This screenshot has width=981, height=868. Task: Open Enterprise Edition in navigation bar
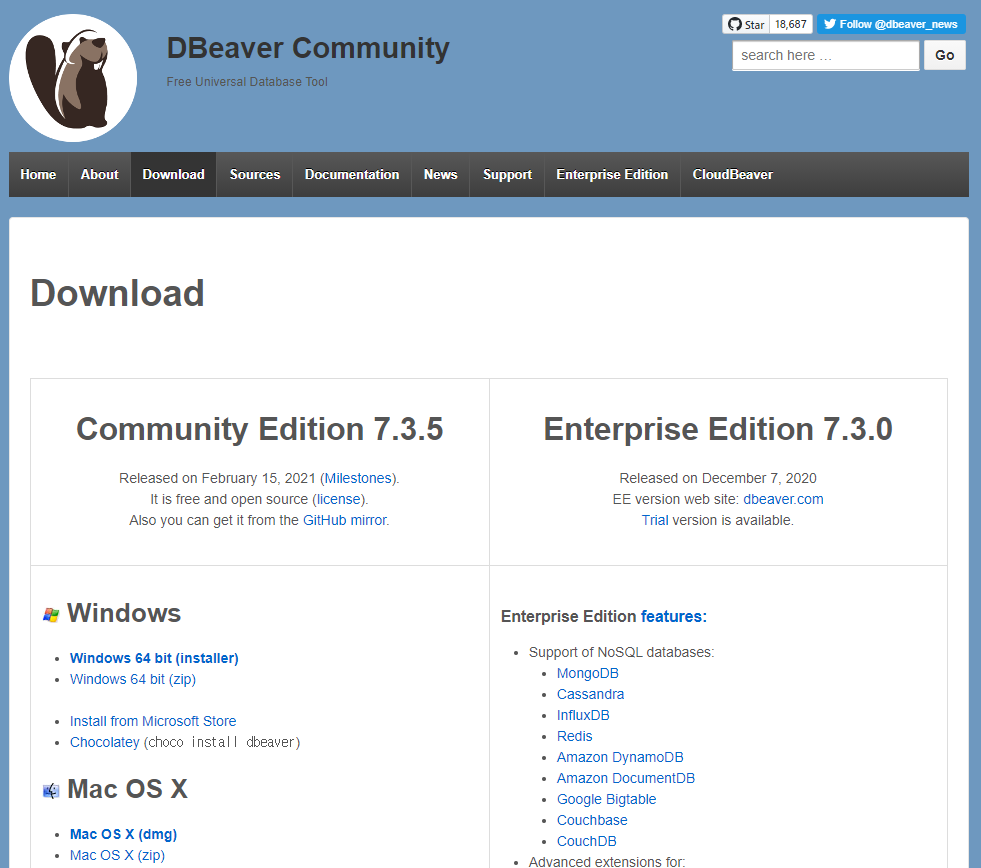pyautogui.click(x=612, y=175)
